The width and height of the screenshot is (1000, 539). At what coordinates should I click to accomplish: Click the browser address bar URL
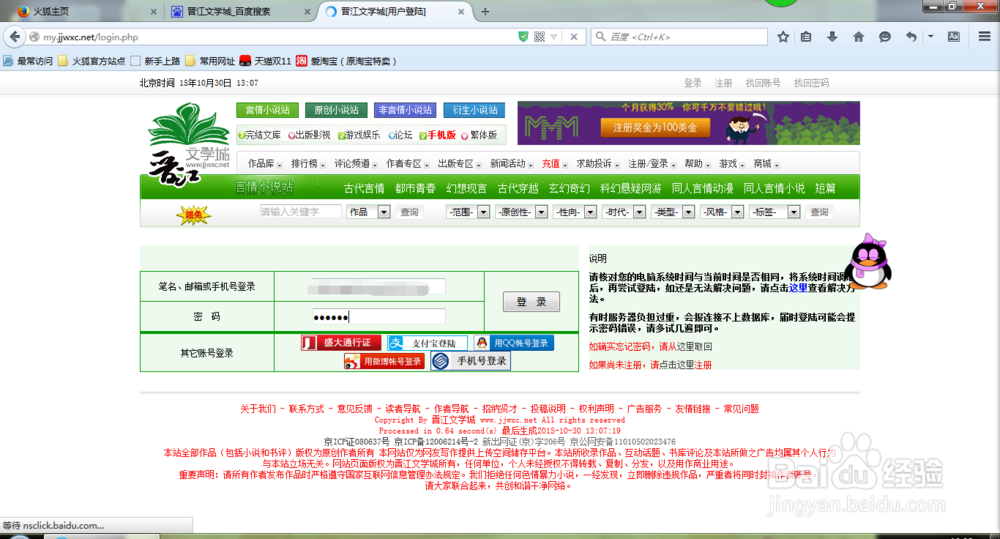click(x=91, y=37)
